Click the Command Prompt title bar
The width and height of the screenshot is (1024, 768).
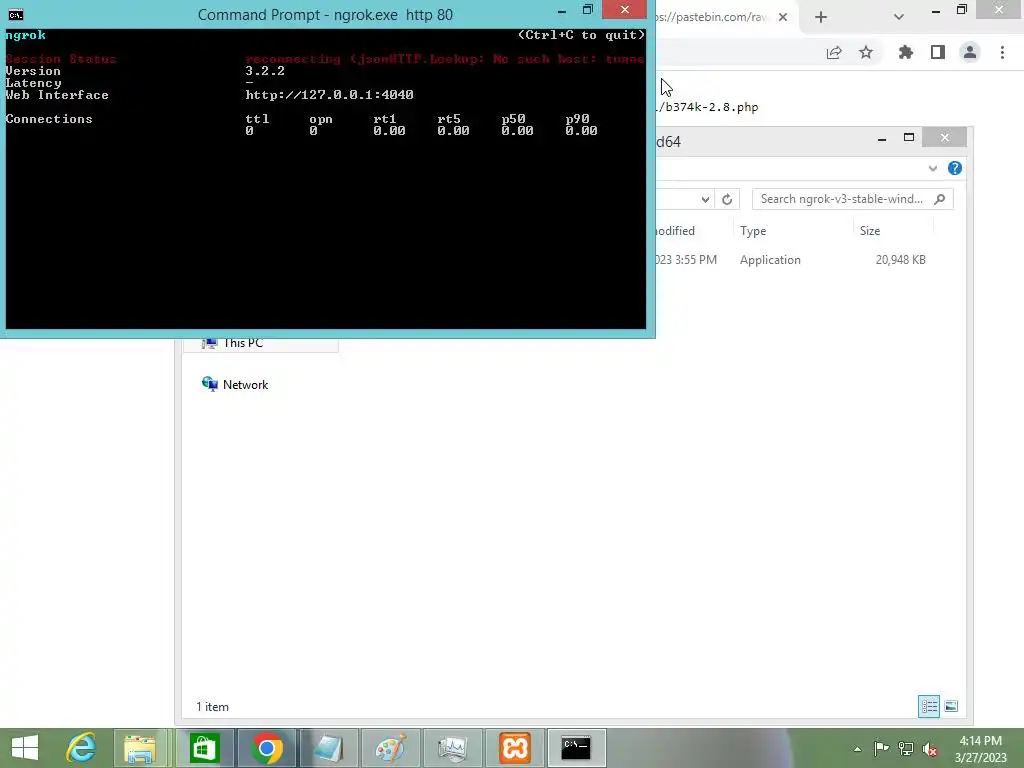coord(325,14)
